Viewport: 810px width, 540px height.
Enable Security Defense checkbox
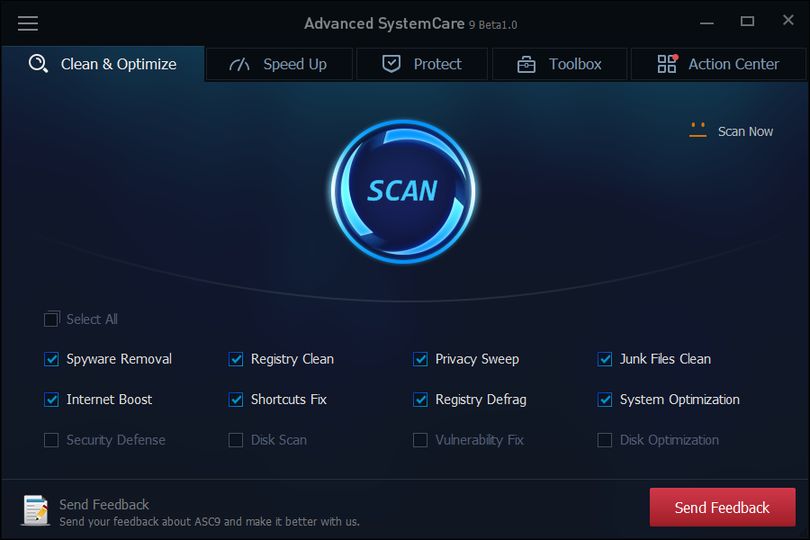(x=52, y=440)
